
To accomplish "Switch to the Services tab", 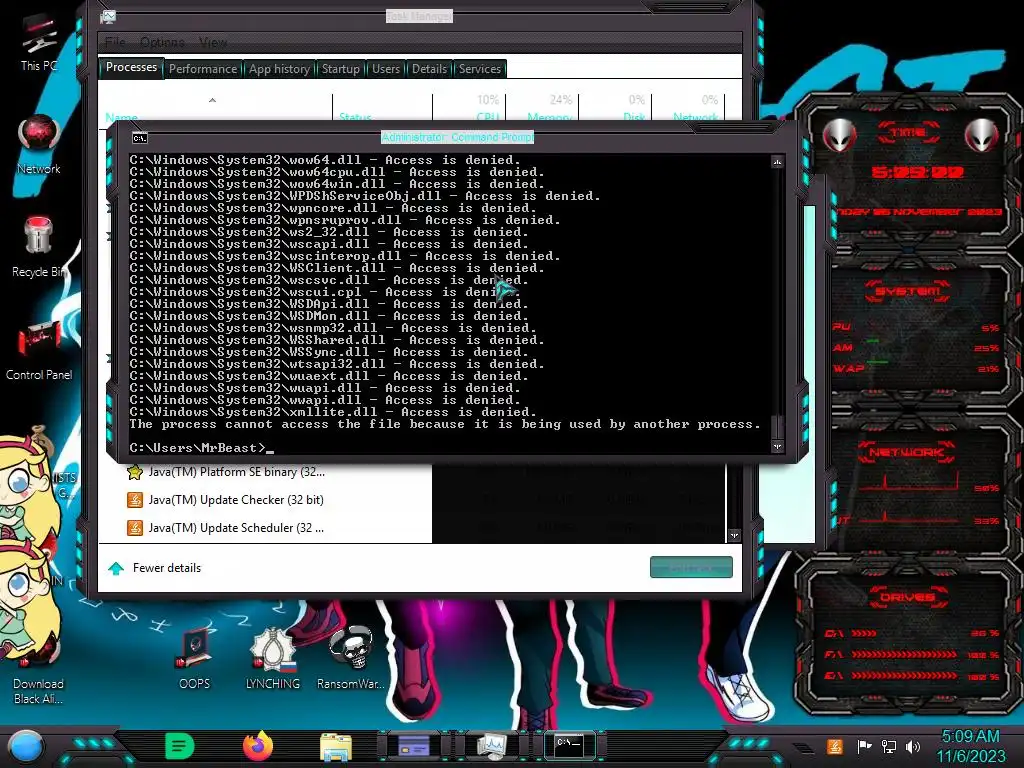I will [x=480, y=69].
